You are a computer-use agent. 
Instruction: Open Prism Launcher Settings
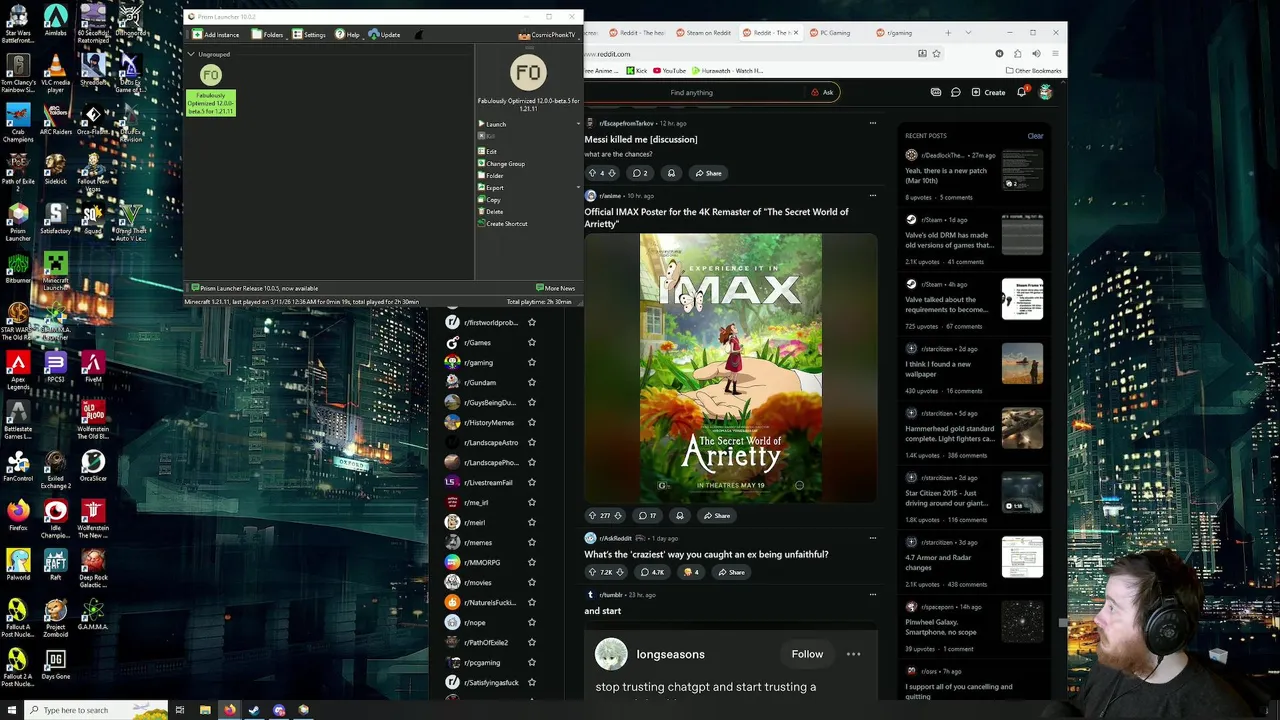tap(308, 35)
